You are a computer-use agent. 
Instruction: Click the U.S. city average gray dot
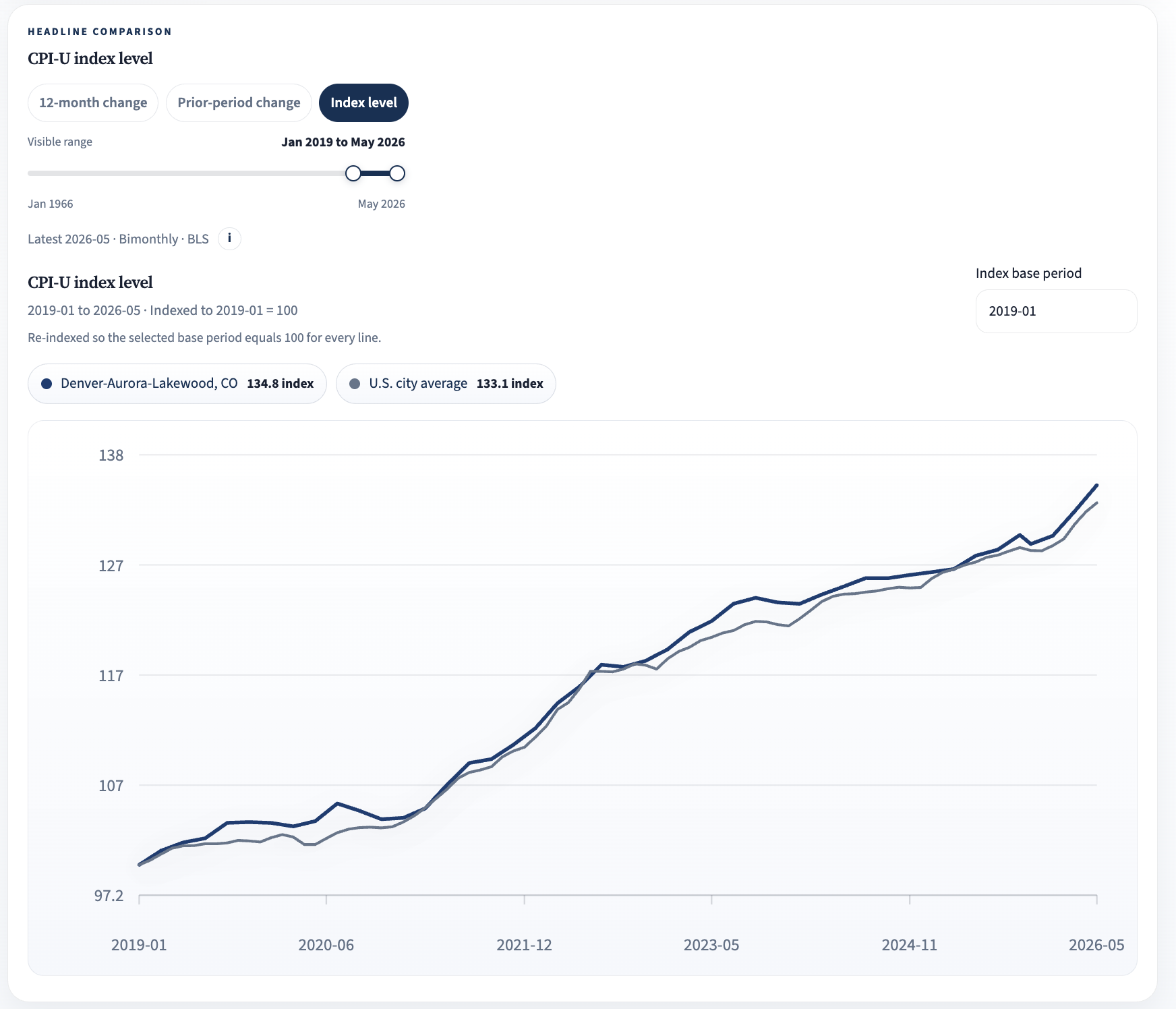355,384
